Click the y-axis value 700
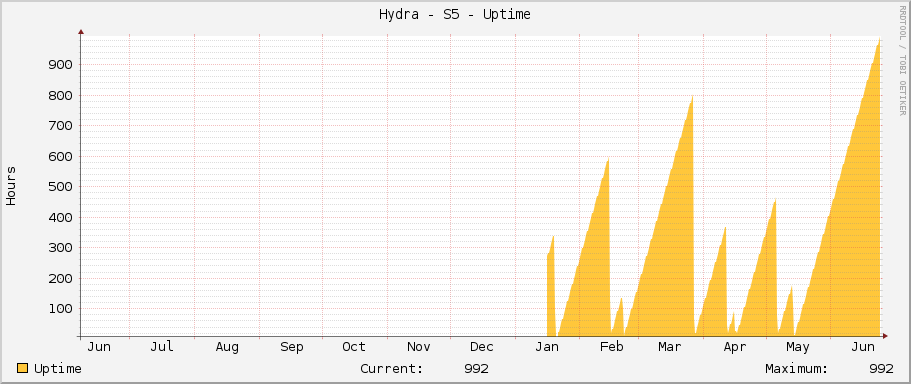The height and width of the screenshot is (384, 911). (x=60, y=125)
